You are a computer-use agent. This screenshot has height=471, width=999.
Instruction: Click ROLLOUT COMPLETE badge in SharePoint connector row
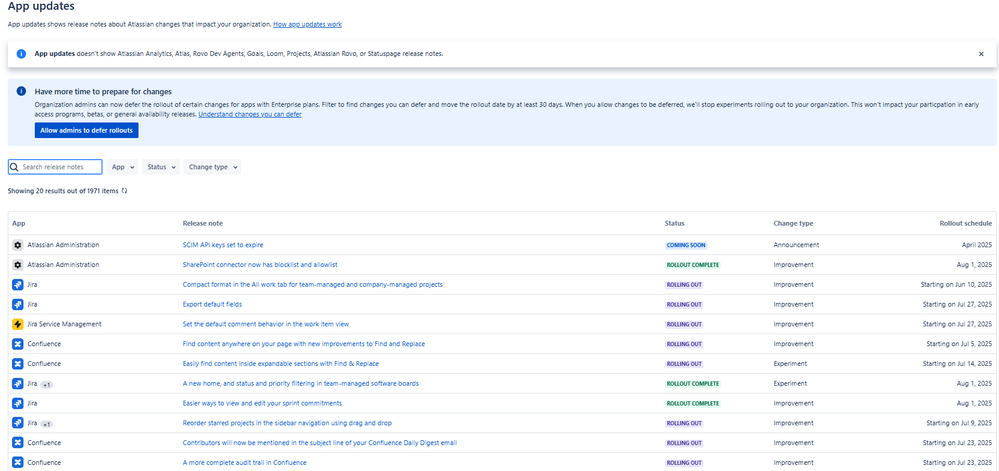(x=693, y=264)
